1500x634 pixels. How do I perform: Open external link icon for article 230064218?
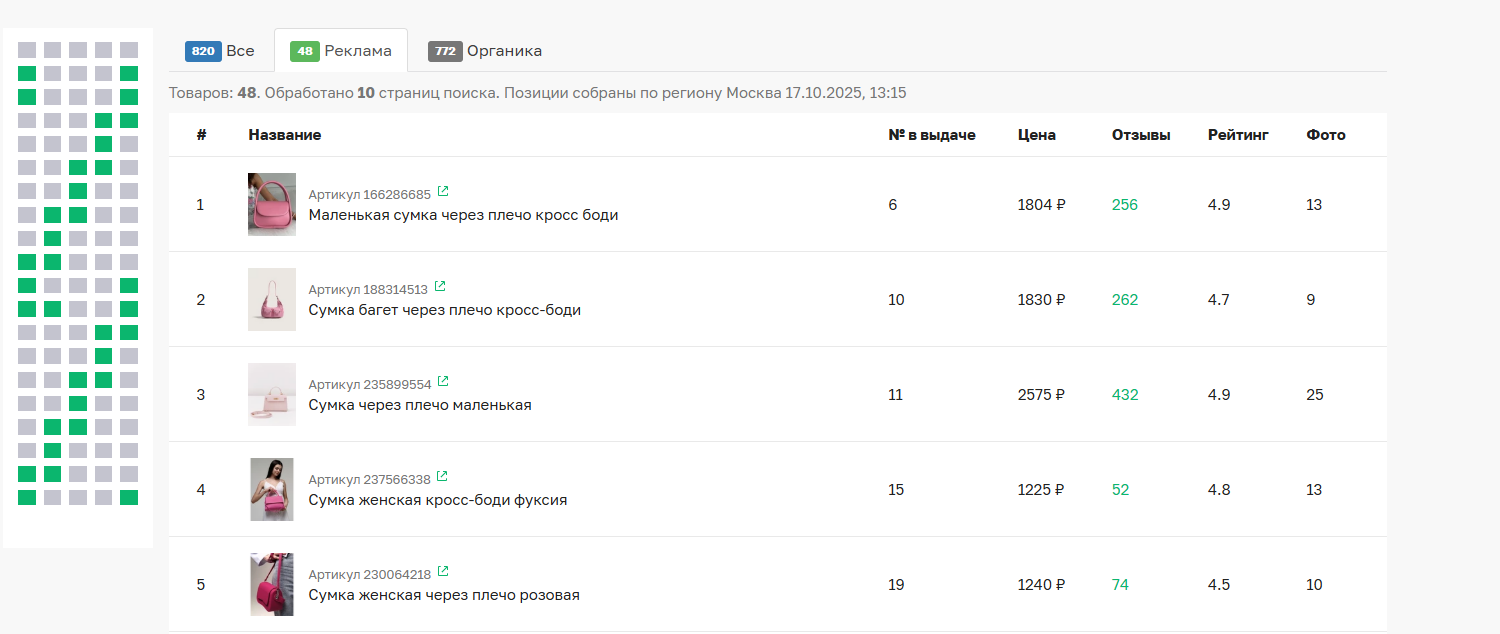click(x=443, y=572)
